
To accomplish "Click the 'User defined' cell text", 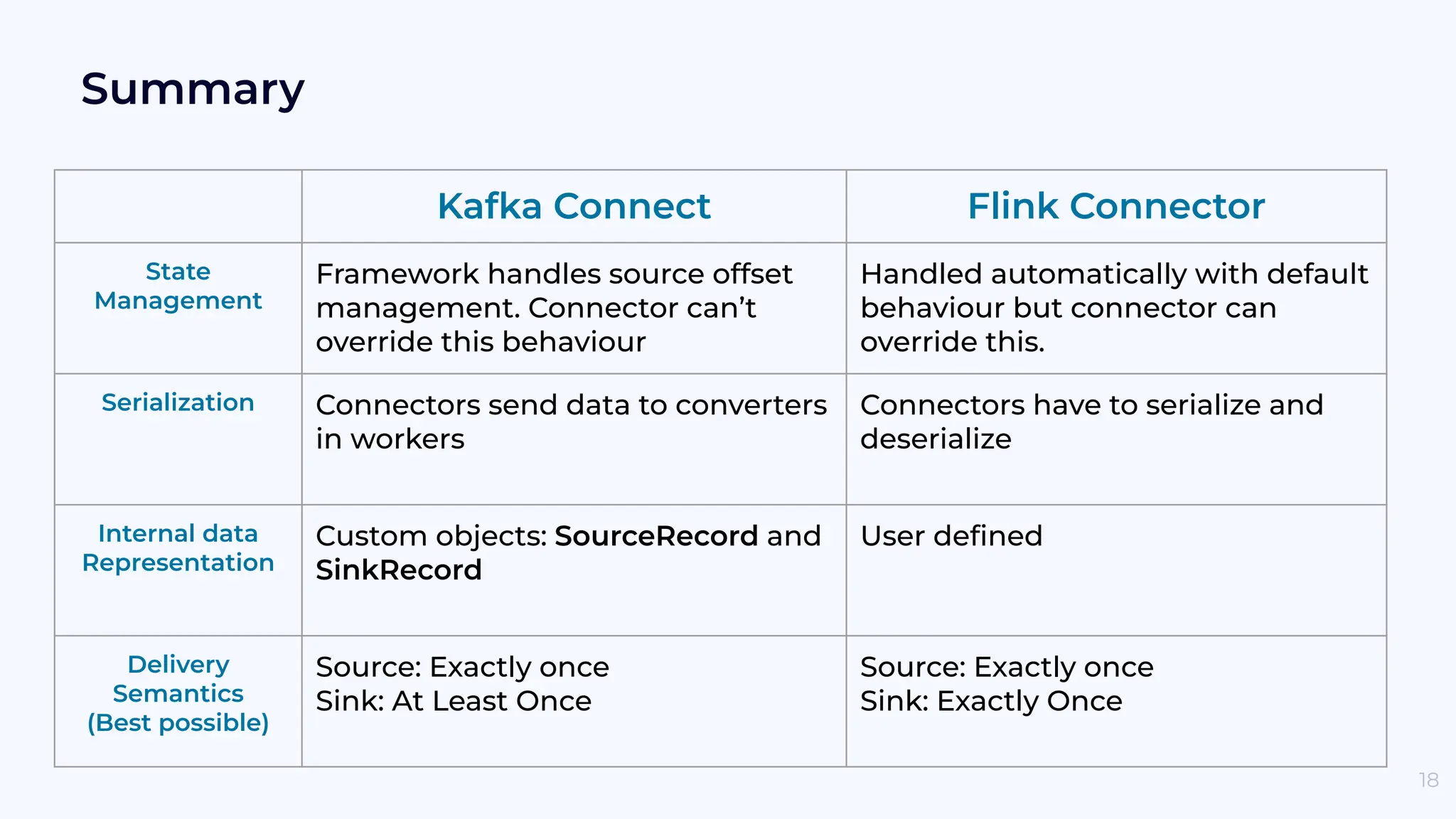I will [951, 536].
